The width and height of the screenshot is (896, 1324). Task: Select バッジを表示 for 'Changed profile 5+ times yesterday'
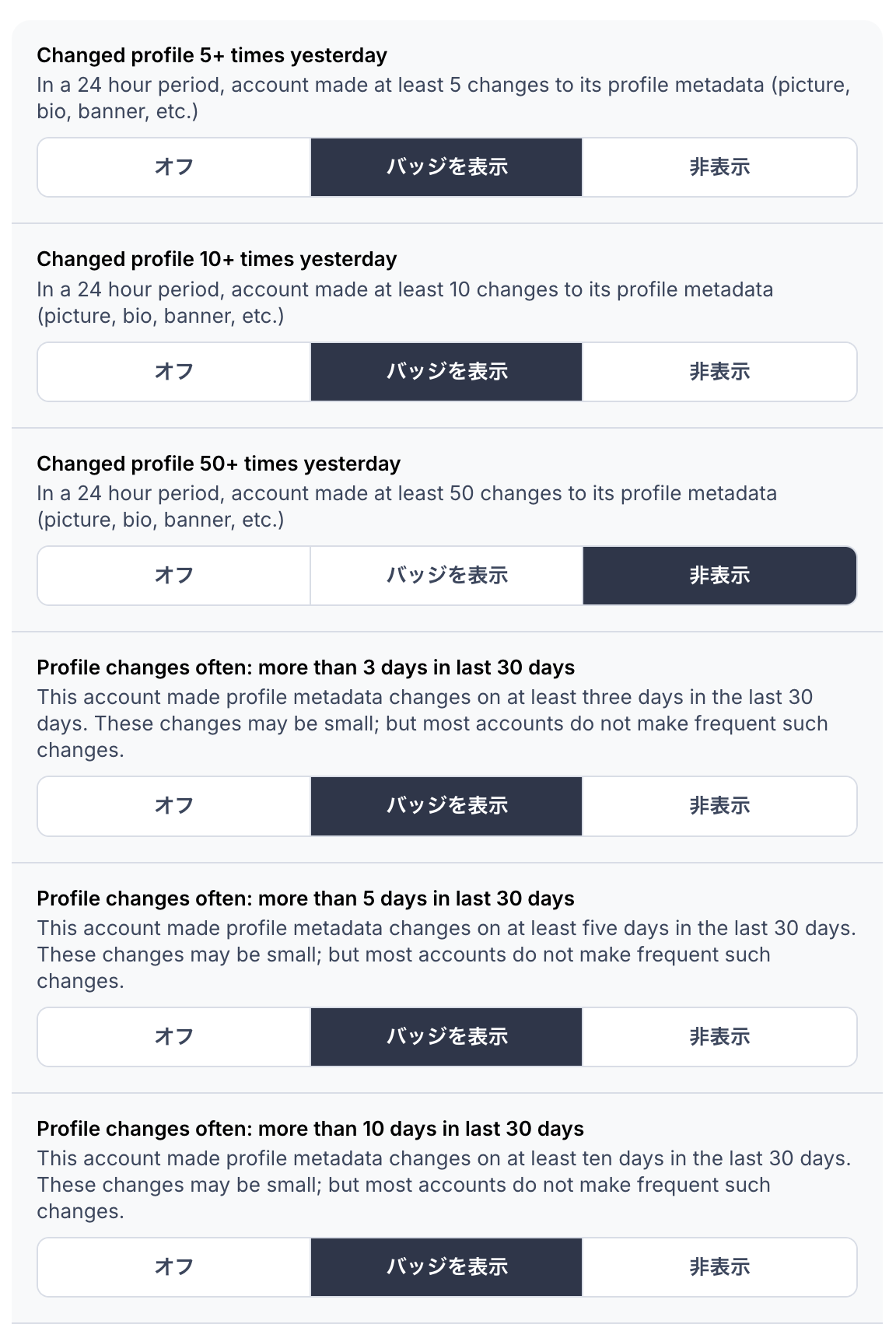tap(446, 167)
